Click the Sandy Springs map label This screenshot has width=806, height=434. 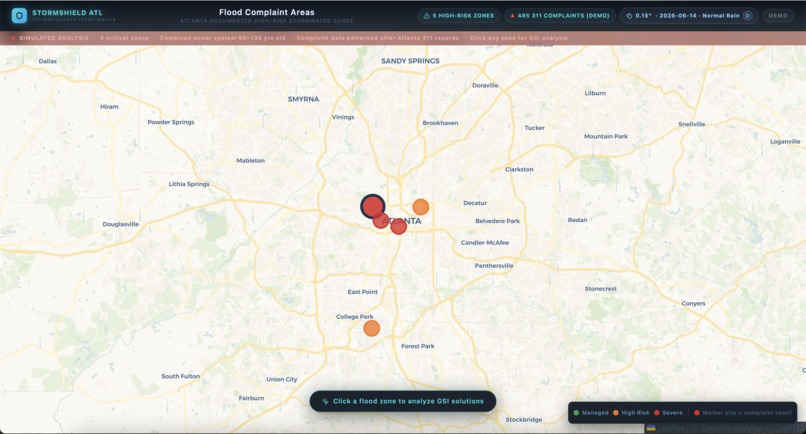tap(410, 61)
